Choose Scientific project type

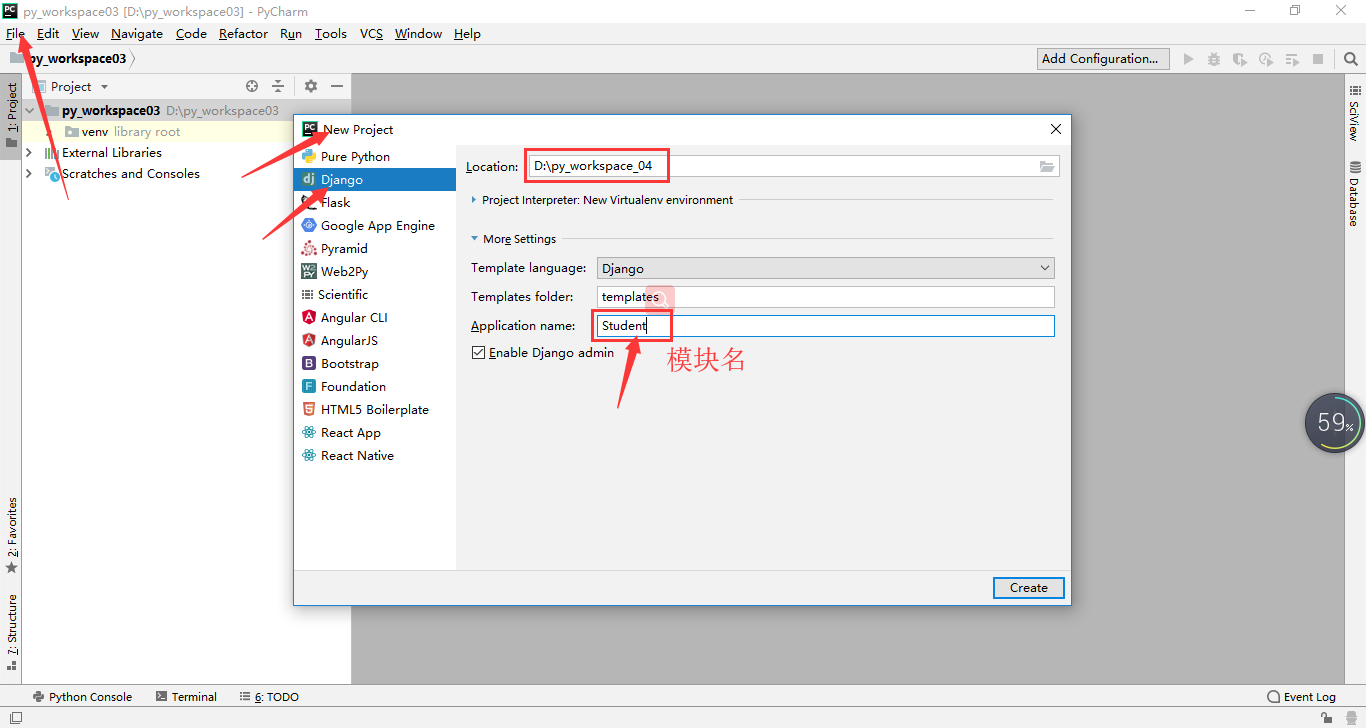pyautogui.click(x=375, y=295)
